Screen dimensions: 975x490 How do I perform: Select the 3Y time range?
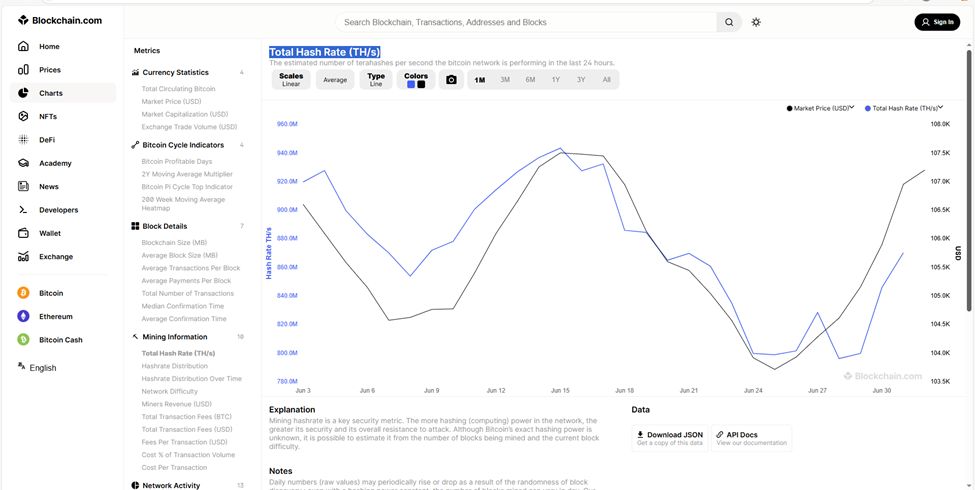point(581,80)
